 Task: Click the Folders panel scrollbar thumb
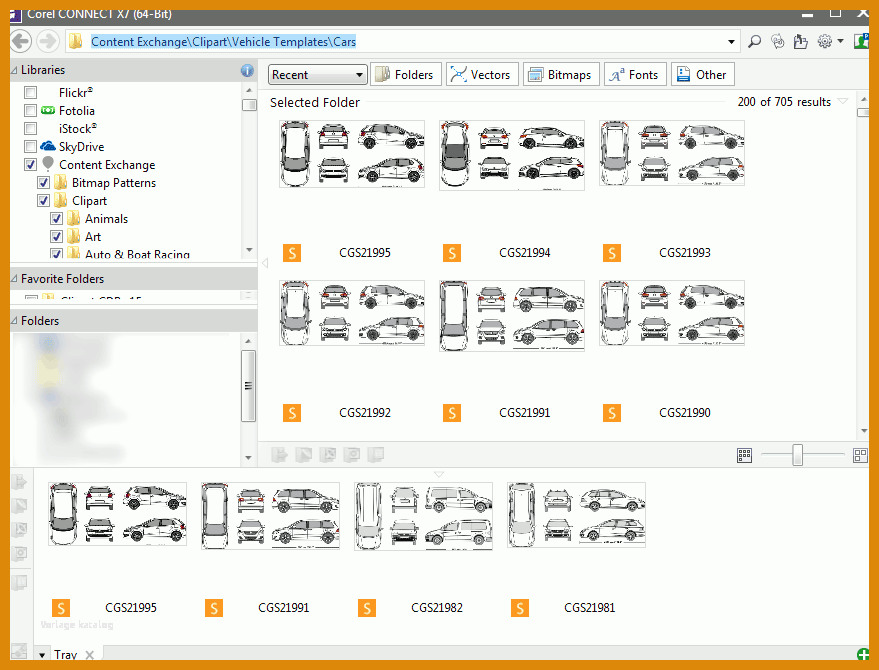248,386
